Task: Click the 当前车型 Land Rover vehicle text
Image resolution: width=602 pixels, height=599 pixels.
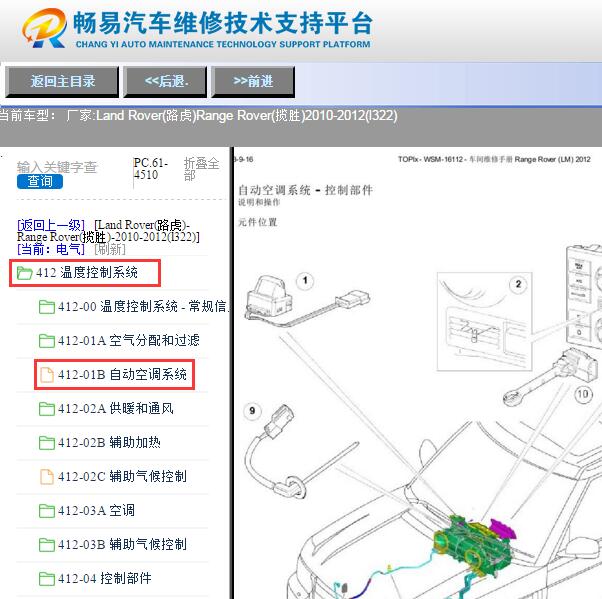Action: coord(198,115)
